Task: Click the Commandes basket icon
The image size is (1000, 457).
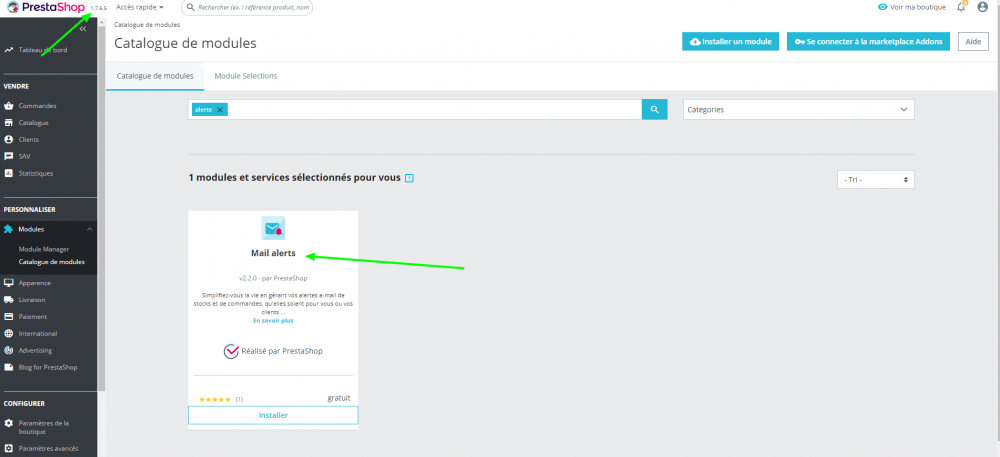Action: tap(9, 106)
